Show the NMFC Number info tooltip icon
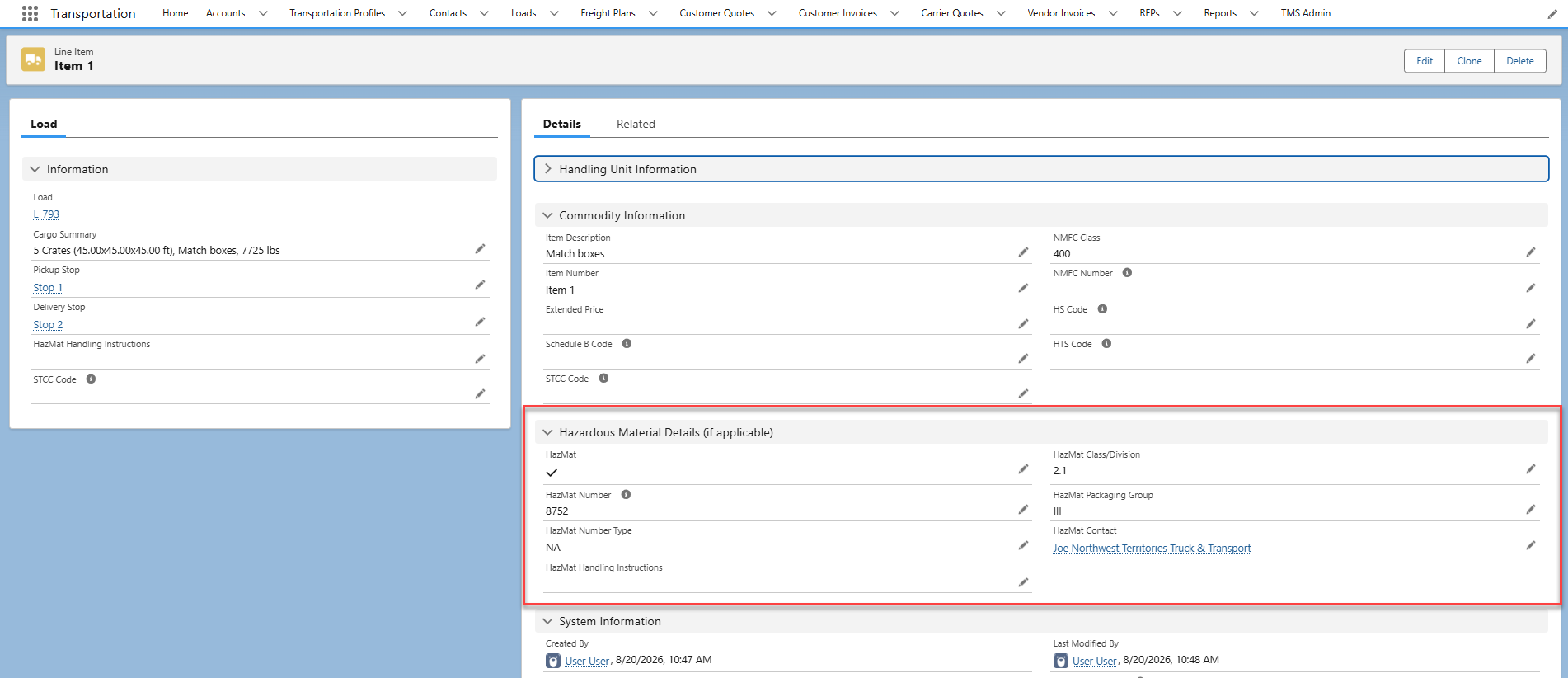1568x678 pixels. pos(1127,273)
